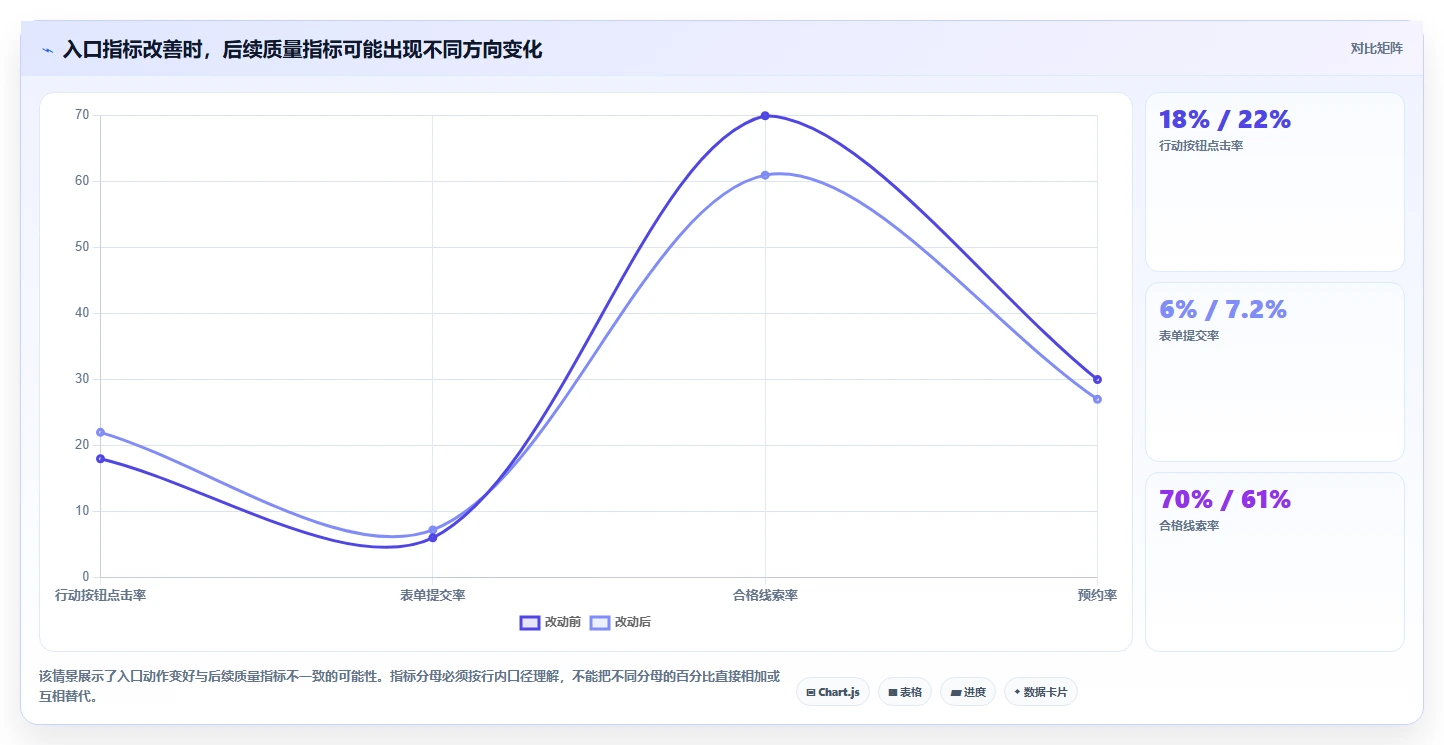This screenshot has height=745, width=1444.
Task: Click the 改动后 legend color box
Action: click(600, 622)
